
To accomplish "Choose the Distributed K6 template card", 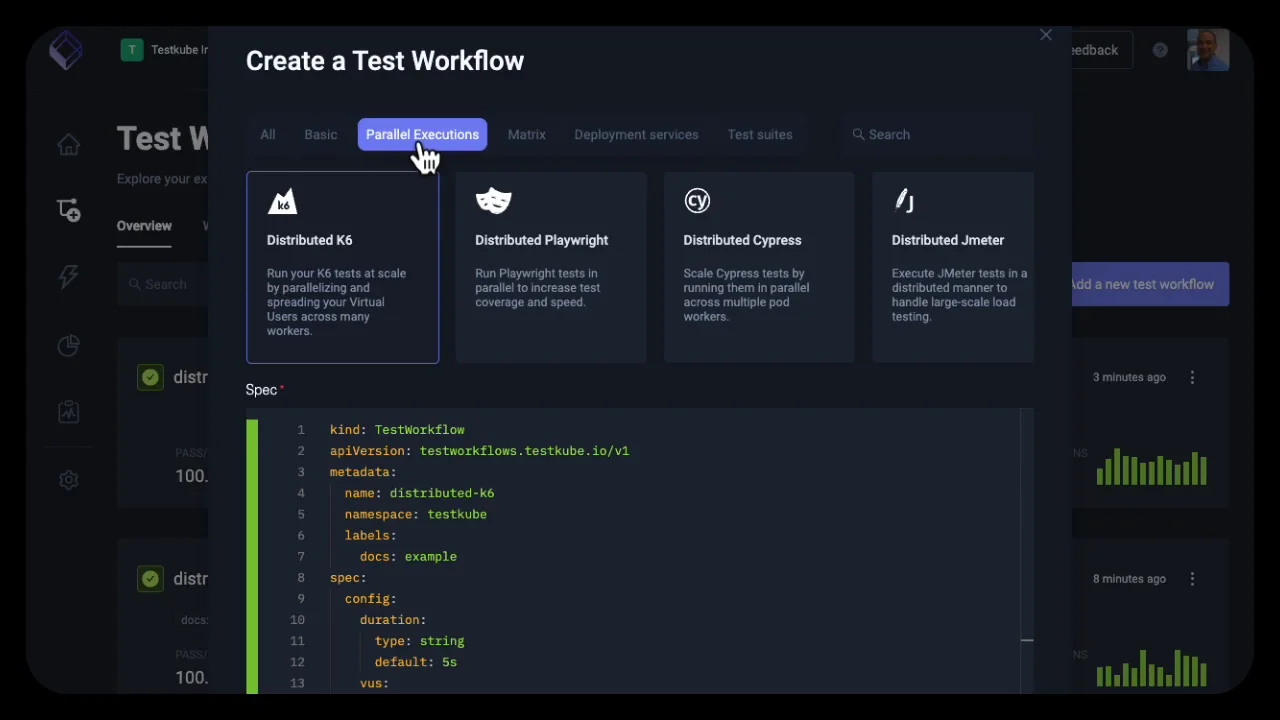I will [342, 267].
